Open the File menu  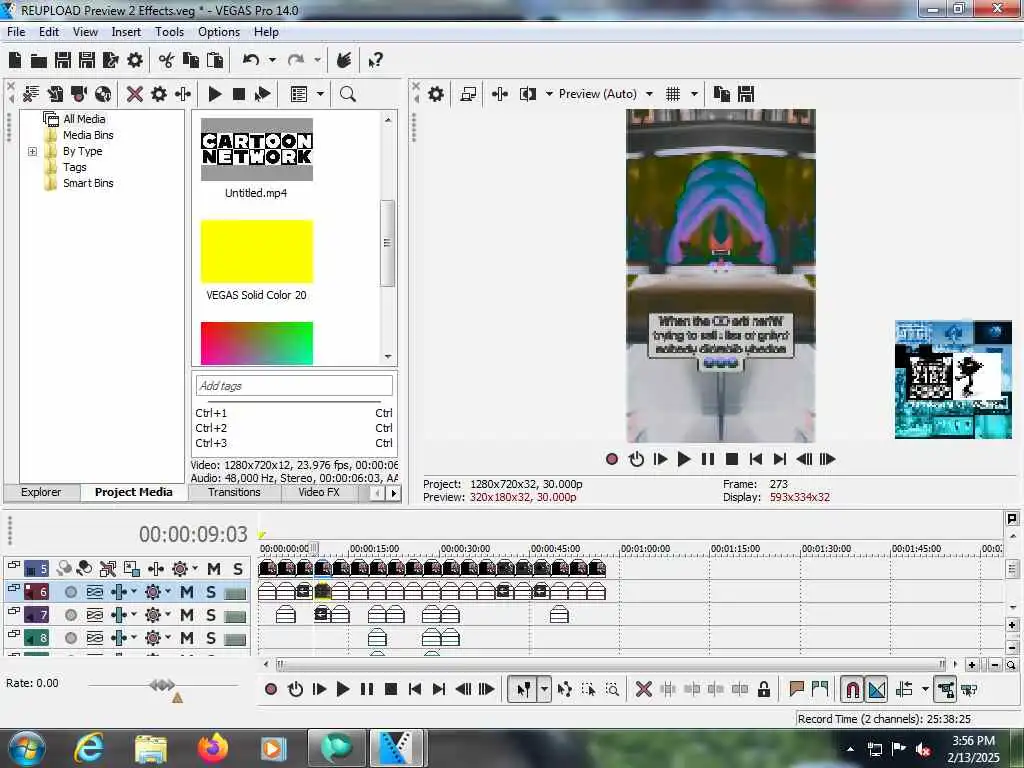pyautogui.click(x=16, y=32)
